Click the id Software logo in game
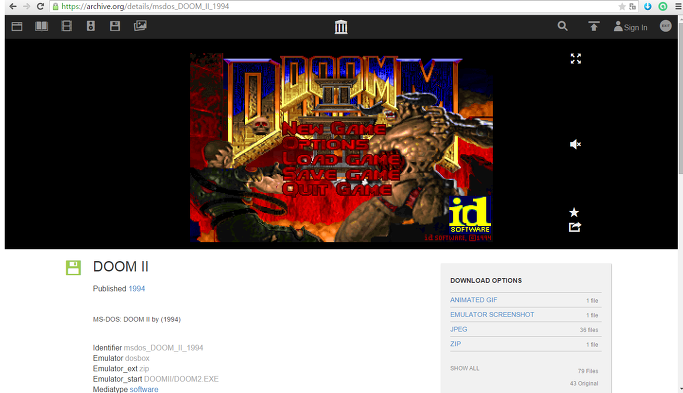The width and height of the screenshot is (683, 393). (470, 215)
